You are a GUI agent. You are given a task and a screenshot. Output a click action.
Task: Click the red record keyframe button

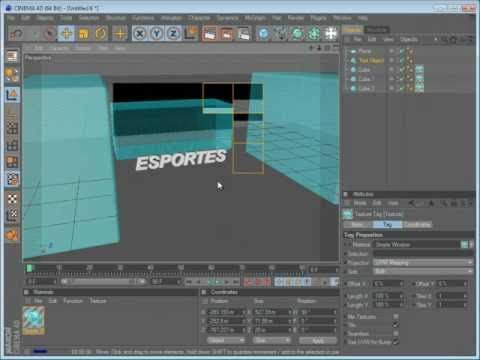coord(248,282)
